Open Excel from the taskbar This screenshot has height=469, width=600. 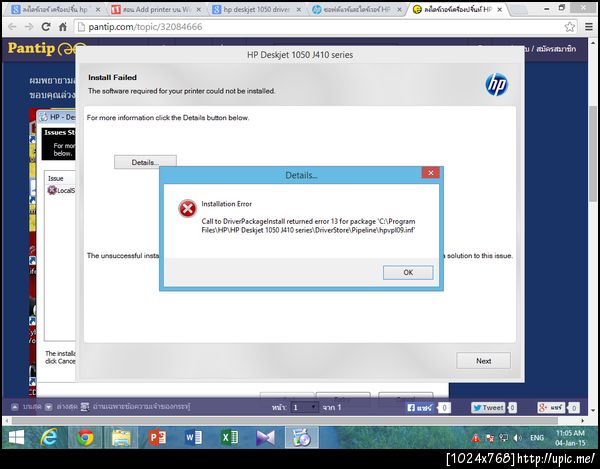(x=229, y=437)
